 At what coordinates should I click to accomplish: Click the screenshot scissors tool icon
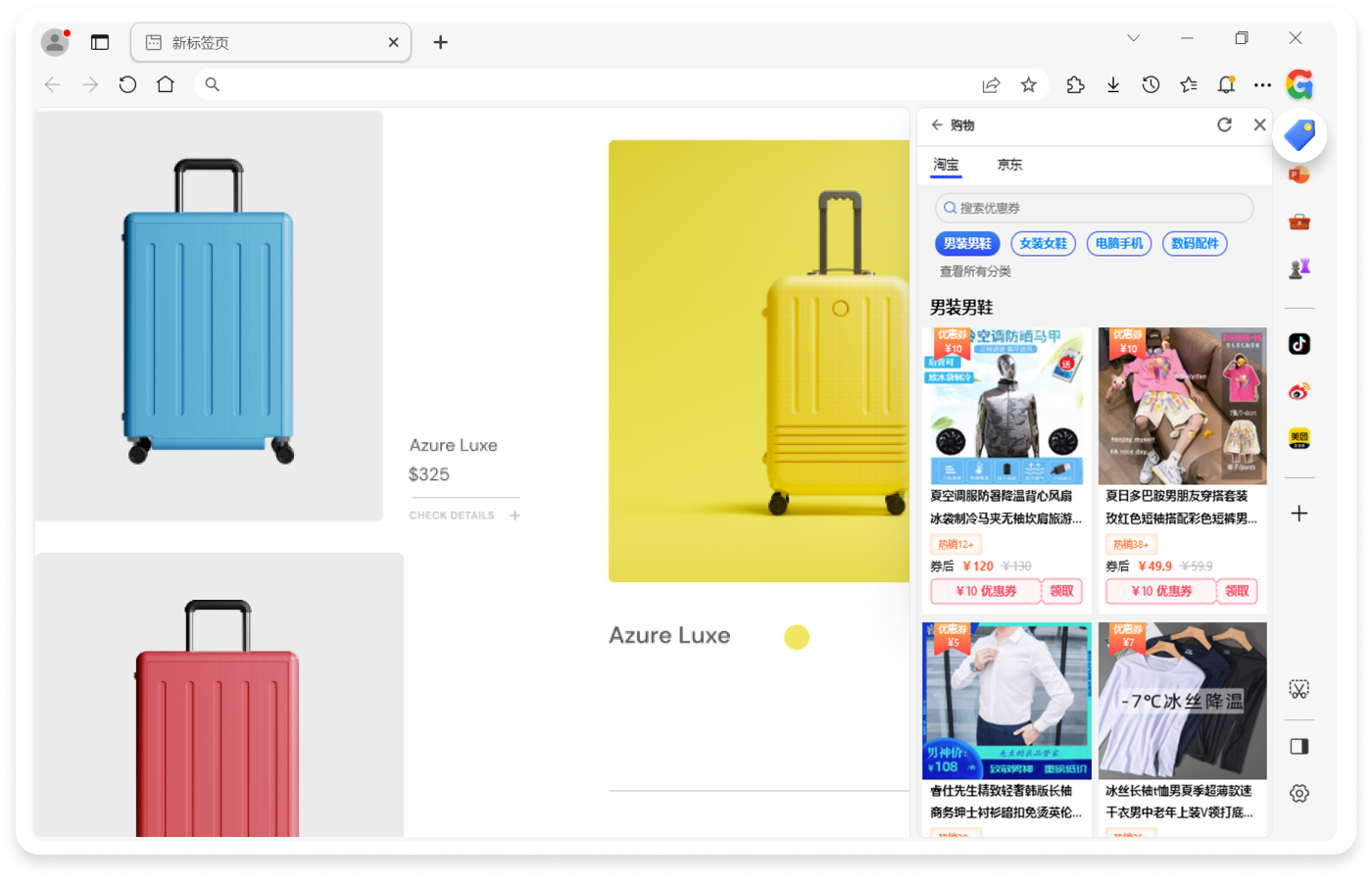pos(1299,690)
